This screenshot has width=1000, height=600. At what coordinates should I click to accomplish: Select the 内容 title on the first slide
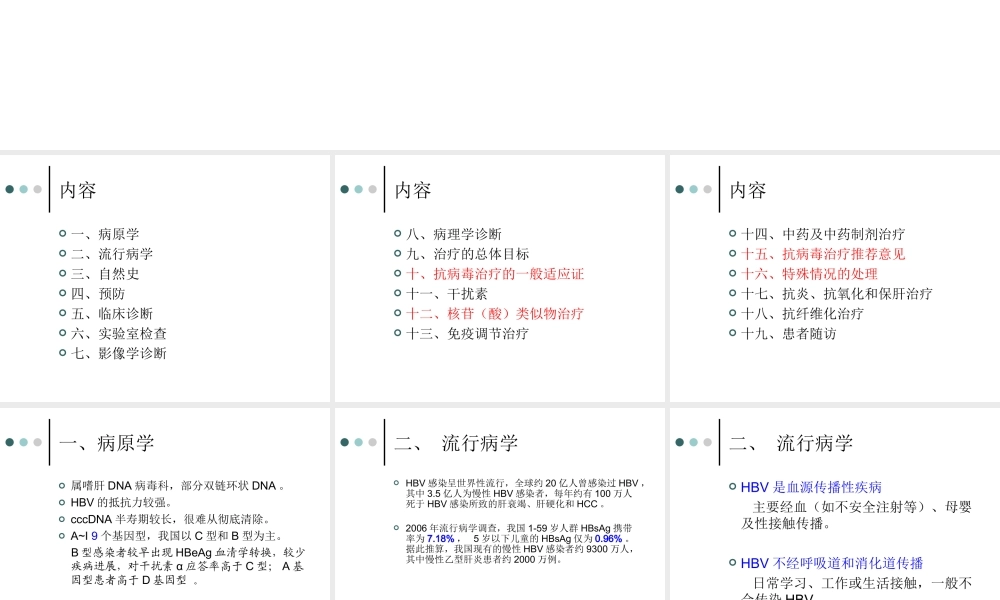pyautogui.click(x=80, y=189)
